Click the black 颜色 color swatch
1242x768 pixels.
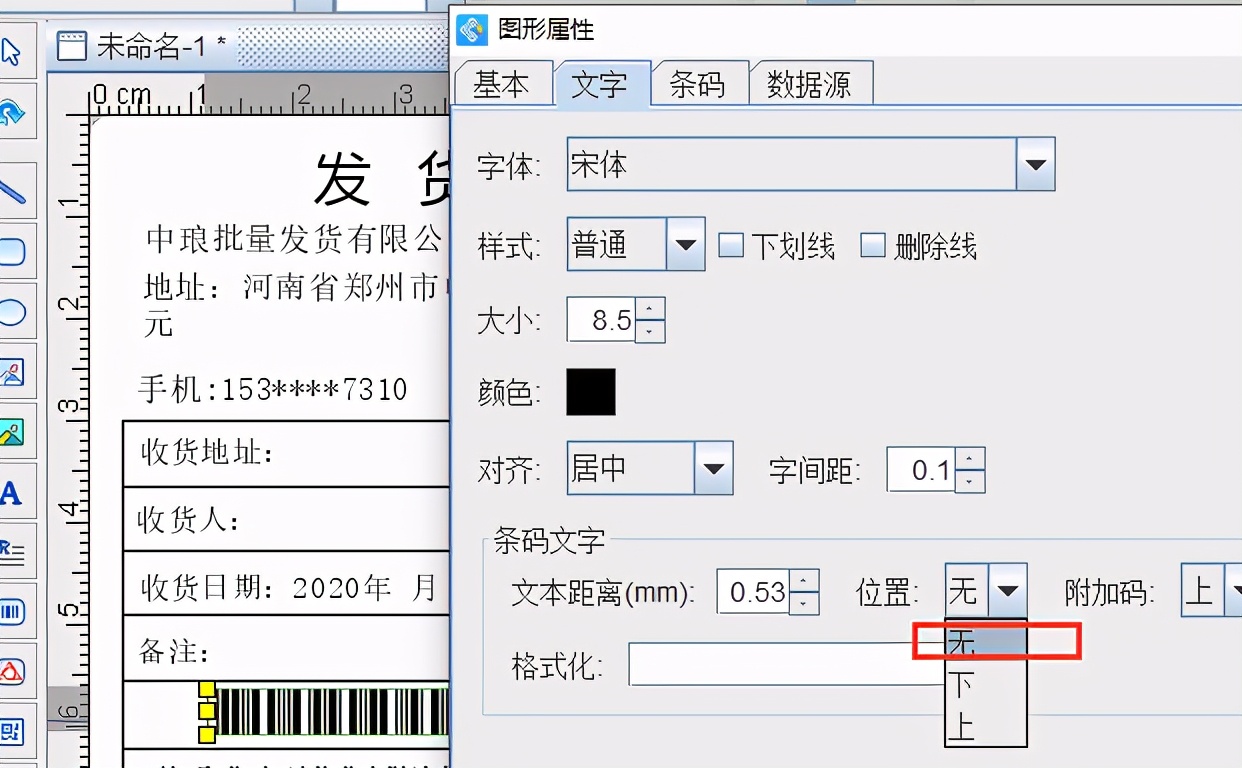tap(590, 392)
